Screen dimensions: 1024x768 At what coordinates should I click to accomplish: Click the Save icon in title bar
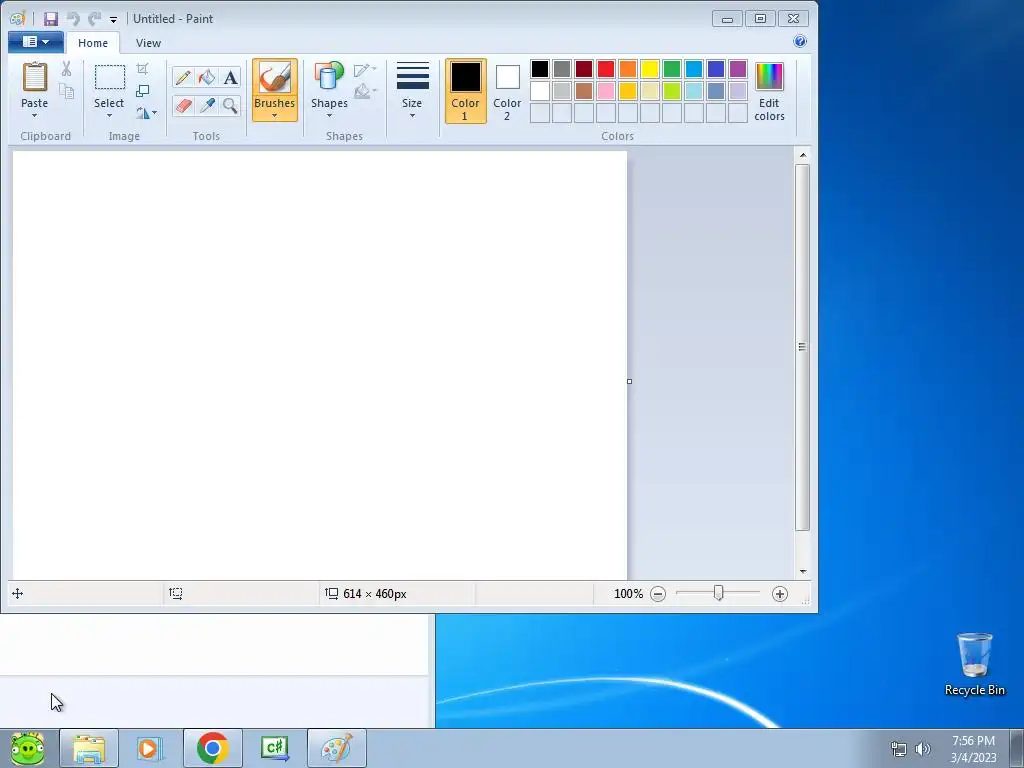pyautogui.click(x=51, y=19)
